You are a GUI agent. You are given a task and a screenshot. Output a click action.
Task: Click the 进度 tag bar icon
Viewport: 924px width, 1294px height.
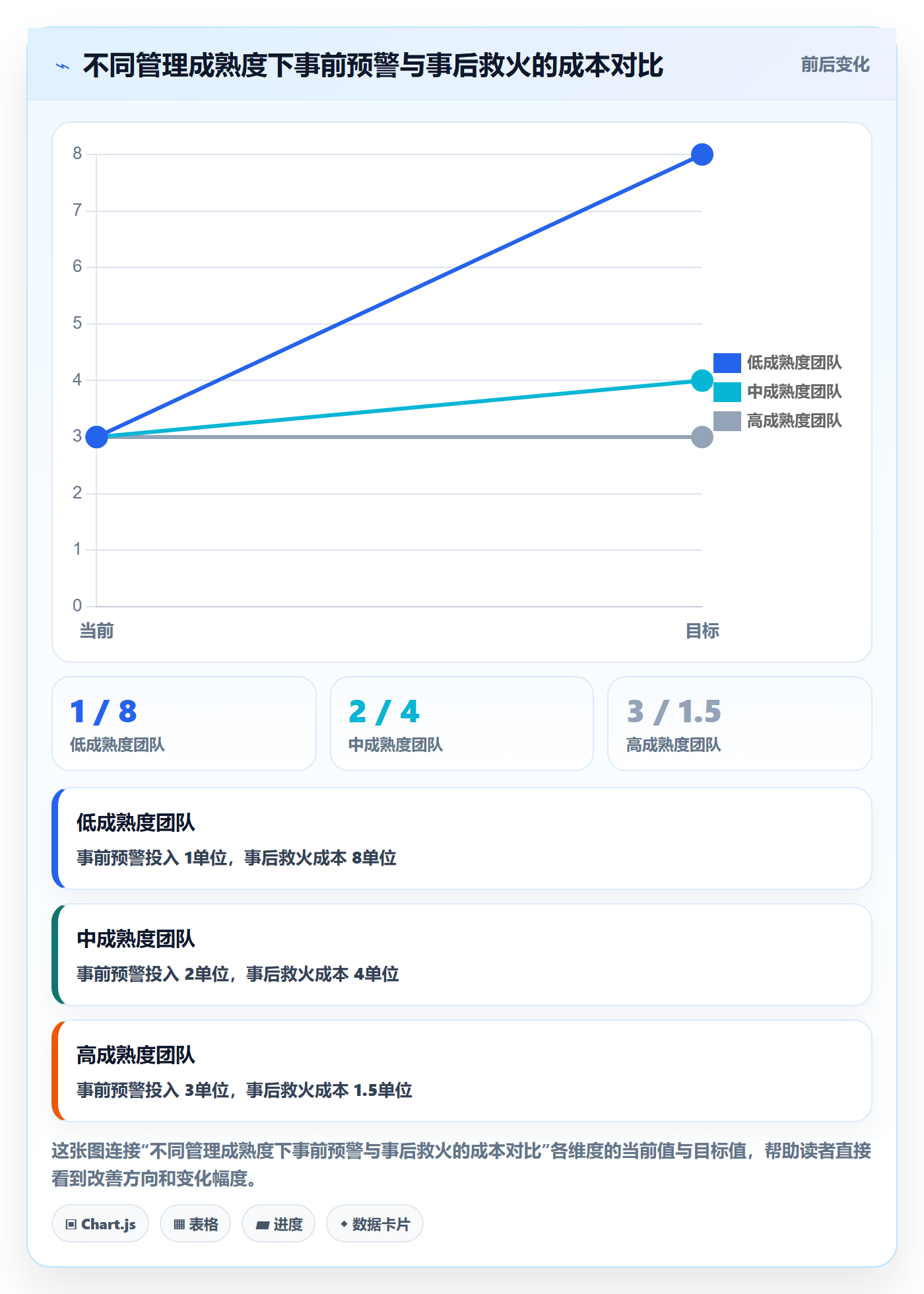[262, 1225]
